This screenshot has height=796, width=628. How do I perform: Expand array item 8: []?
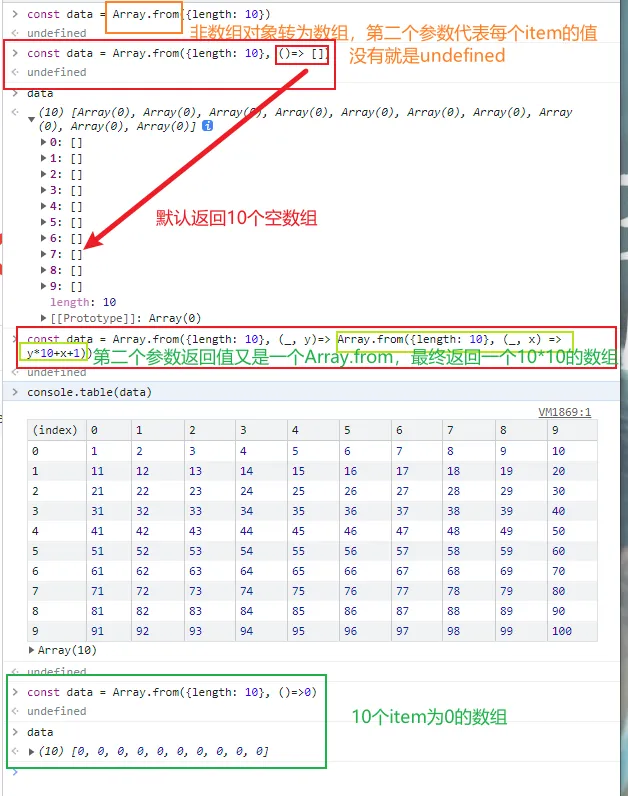44,270
